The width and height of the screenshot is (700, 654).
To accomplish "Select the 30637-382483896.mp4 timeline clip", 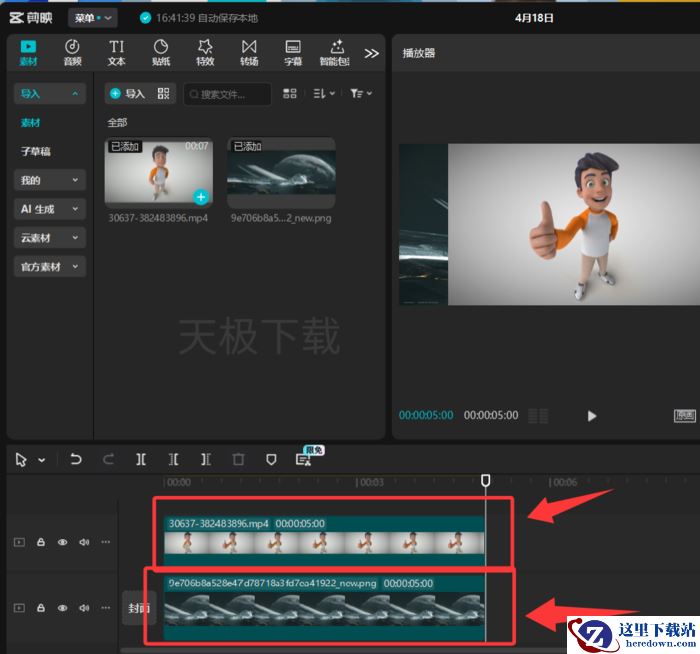I will coord(324,541).
